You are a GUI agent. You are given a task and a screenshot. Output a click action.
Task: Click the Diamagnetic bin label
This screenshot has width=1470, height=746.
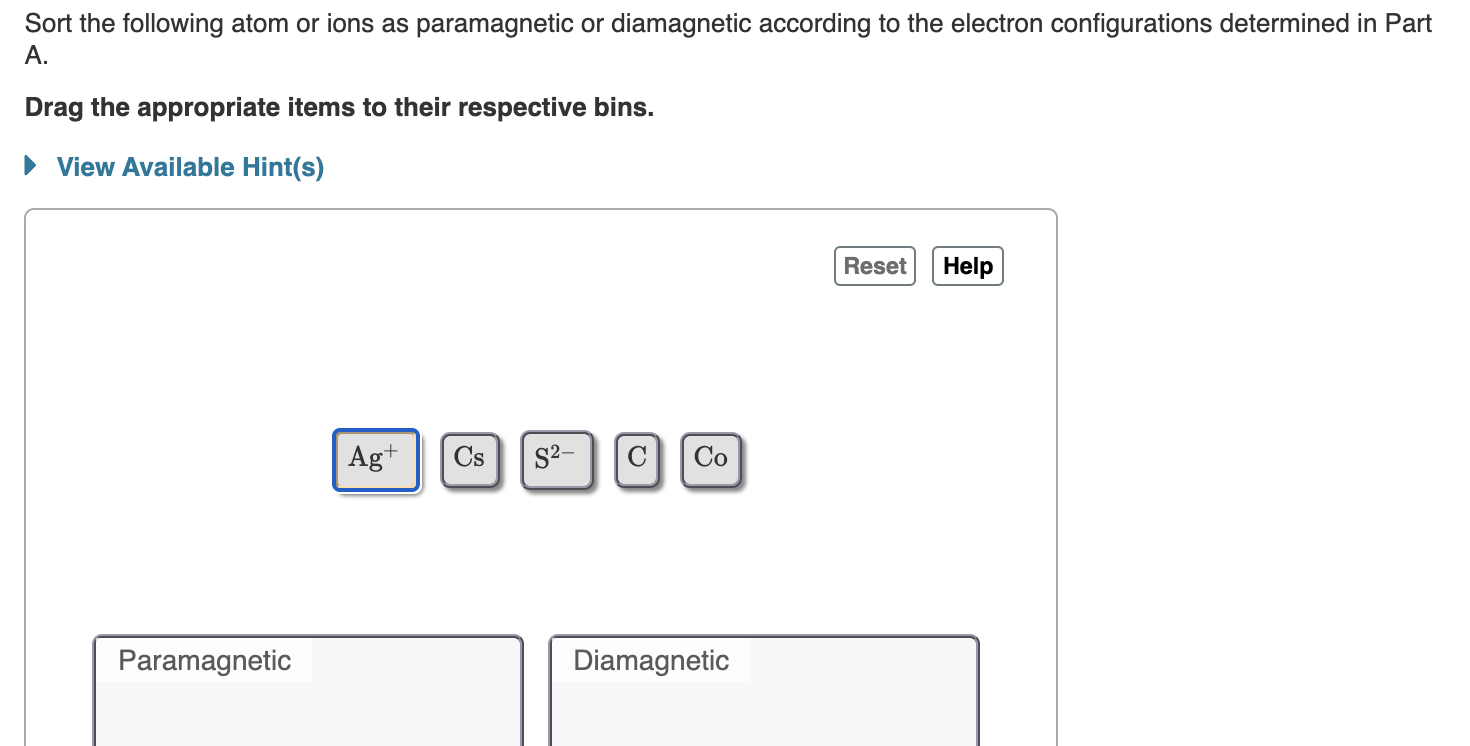pyautogui.click(x=649, y=660)
